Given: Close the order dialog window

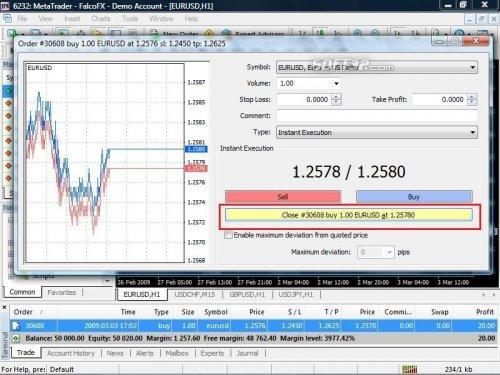Looking at the screenshot, I should click(477, 41).
